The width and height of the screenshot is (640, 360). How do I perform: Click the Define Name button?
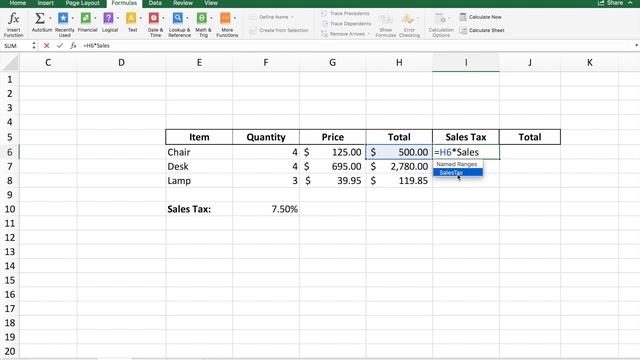tap(271, 17)
